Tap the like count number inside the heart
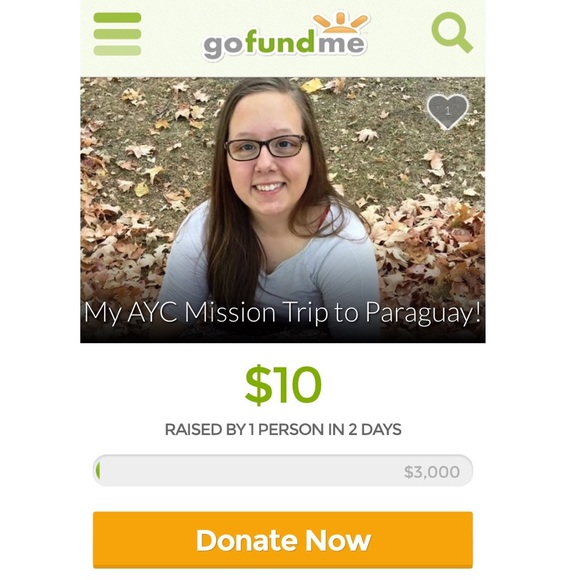 (448, 111)
